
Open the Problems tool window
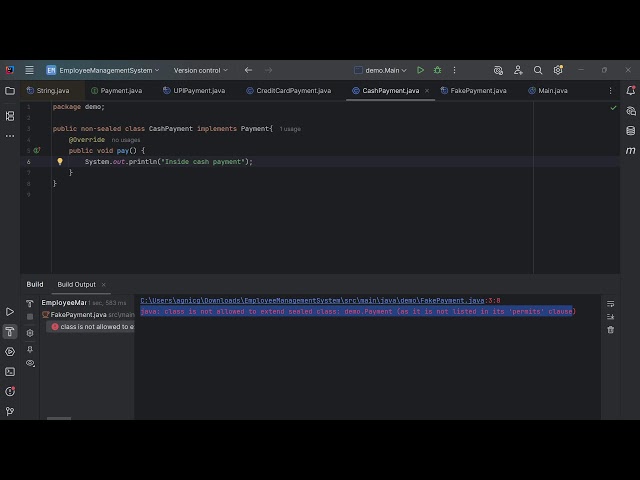pos(10,391)
